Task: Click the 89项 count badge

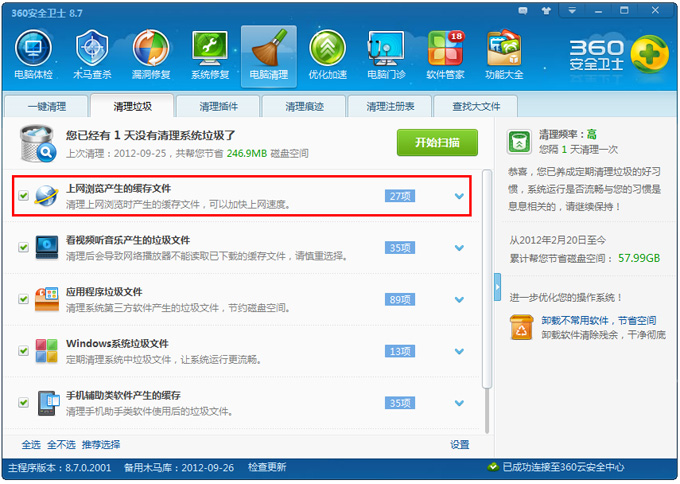Action: click(x=400, y=299)
